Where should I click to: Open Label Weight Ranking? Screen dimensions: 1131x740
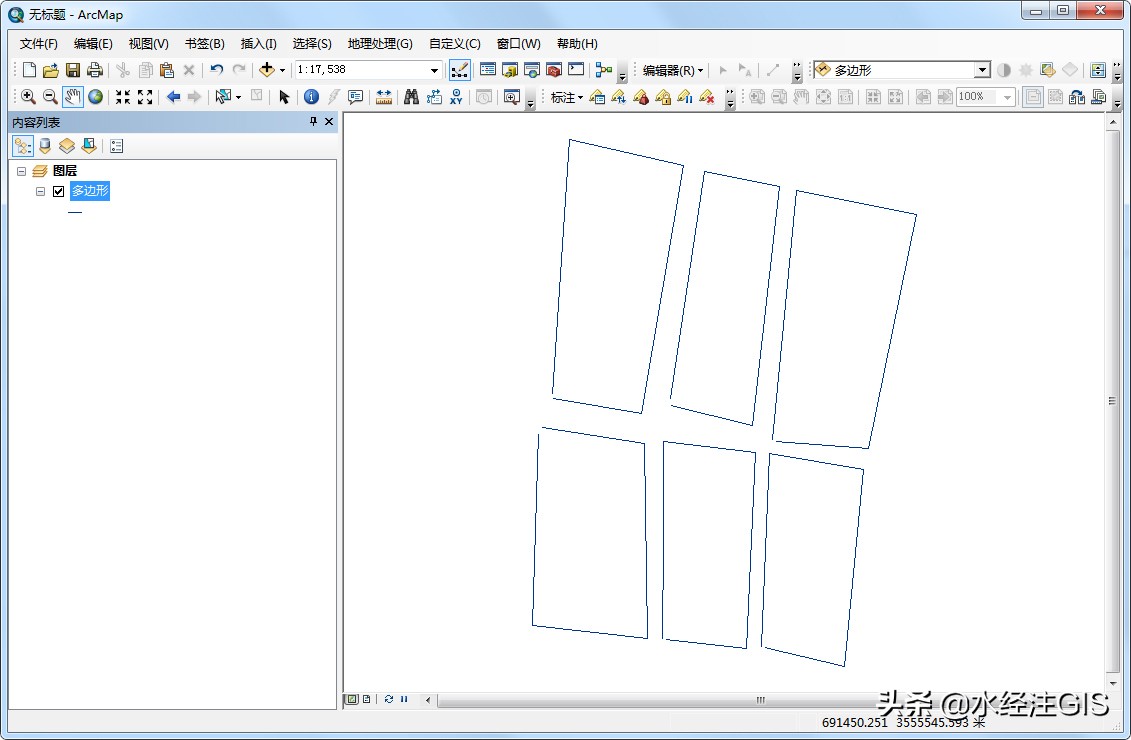click(x=641, y=97)
